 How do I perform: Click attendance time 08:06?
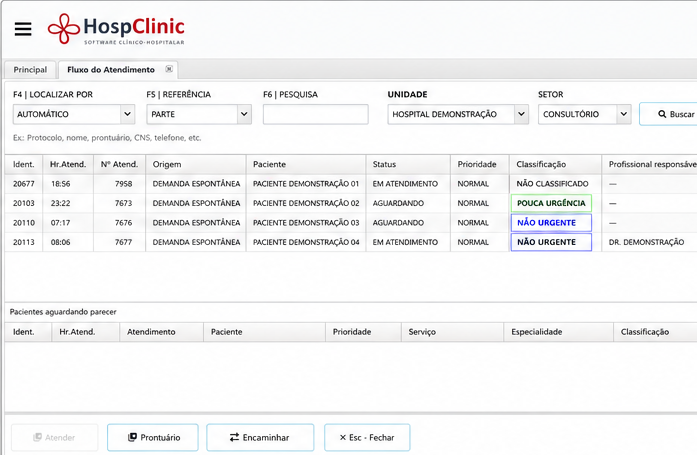point(60,242)
